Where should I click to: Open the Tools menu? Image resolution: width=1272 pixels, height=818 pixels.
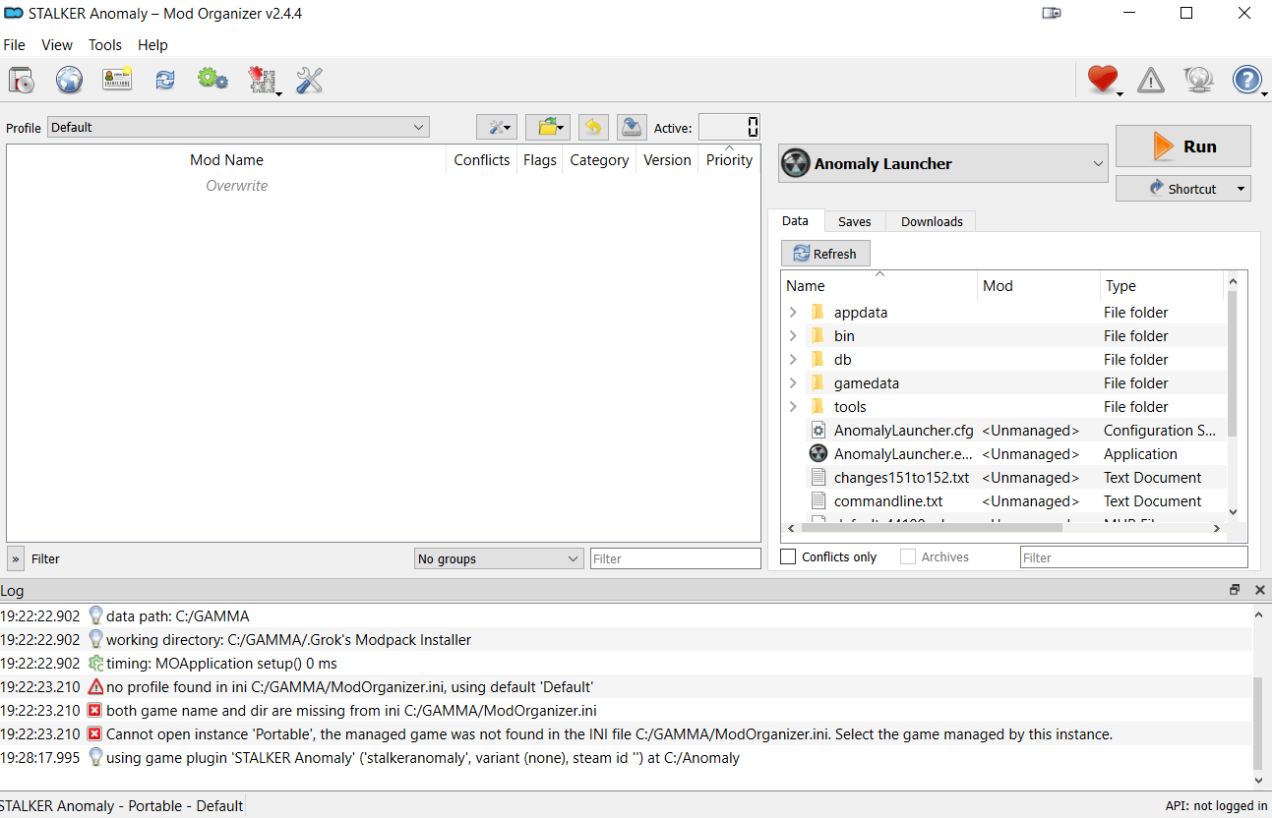click(104, 45)
